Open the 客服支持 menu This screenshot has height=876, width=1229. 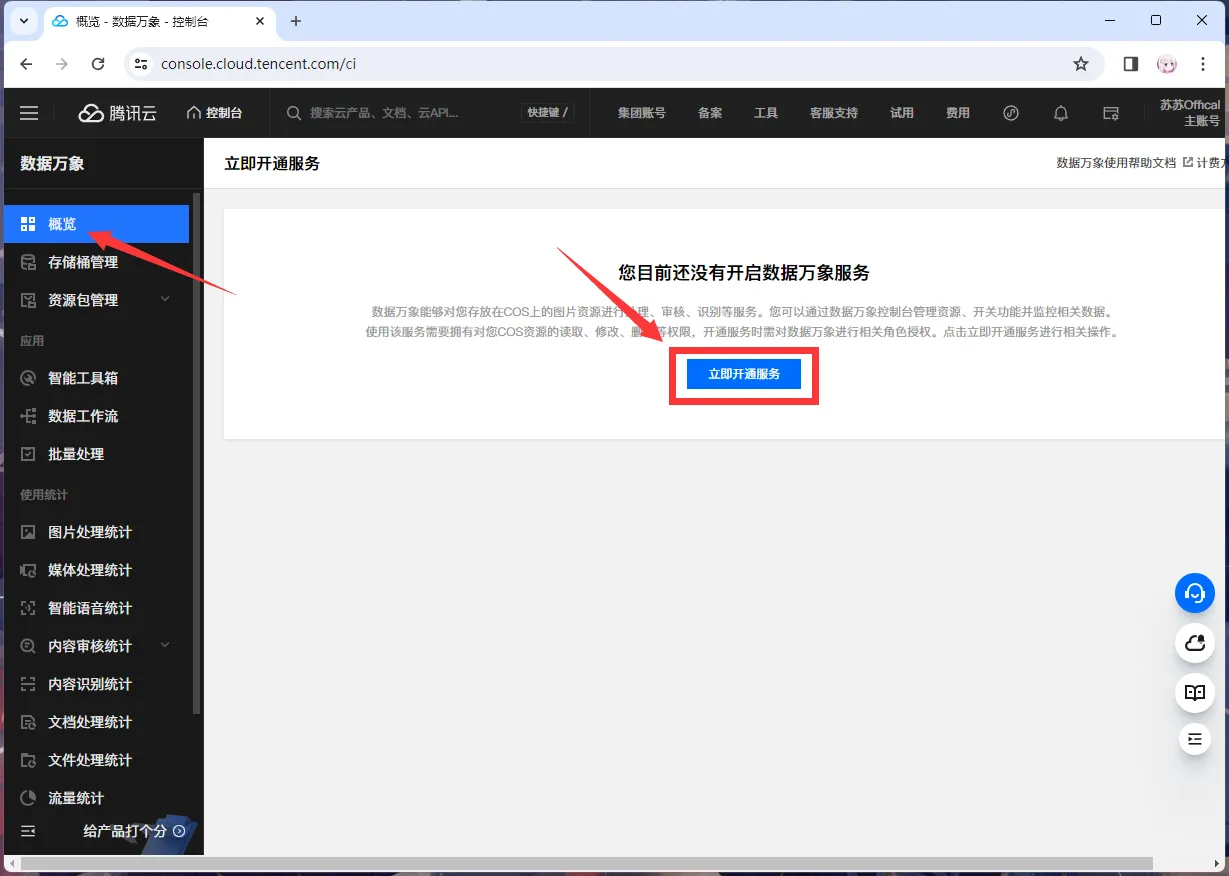834,113
